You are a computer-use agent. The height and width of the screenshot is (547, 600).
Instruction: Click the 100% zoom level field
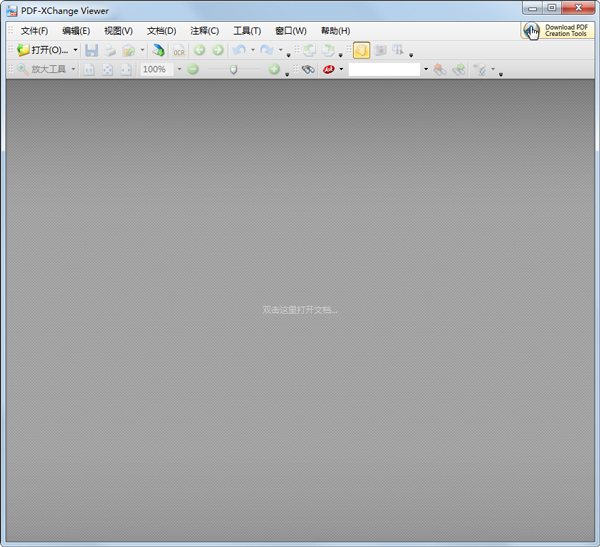pyautogui.click(x=157, y=69)
